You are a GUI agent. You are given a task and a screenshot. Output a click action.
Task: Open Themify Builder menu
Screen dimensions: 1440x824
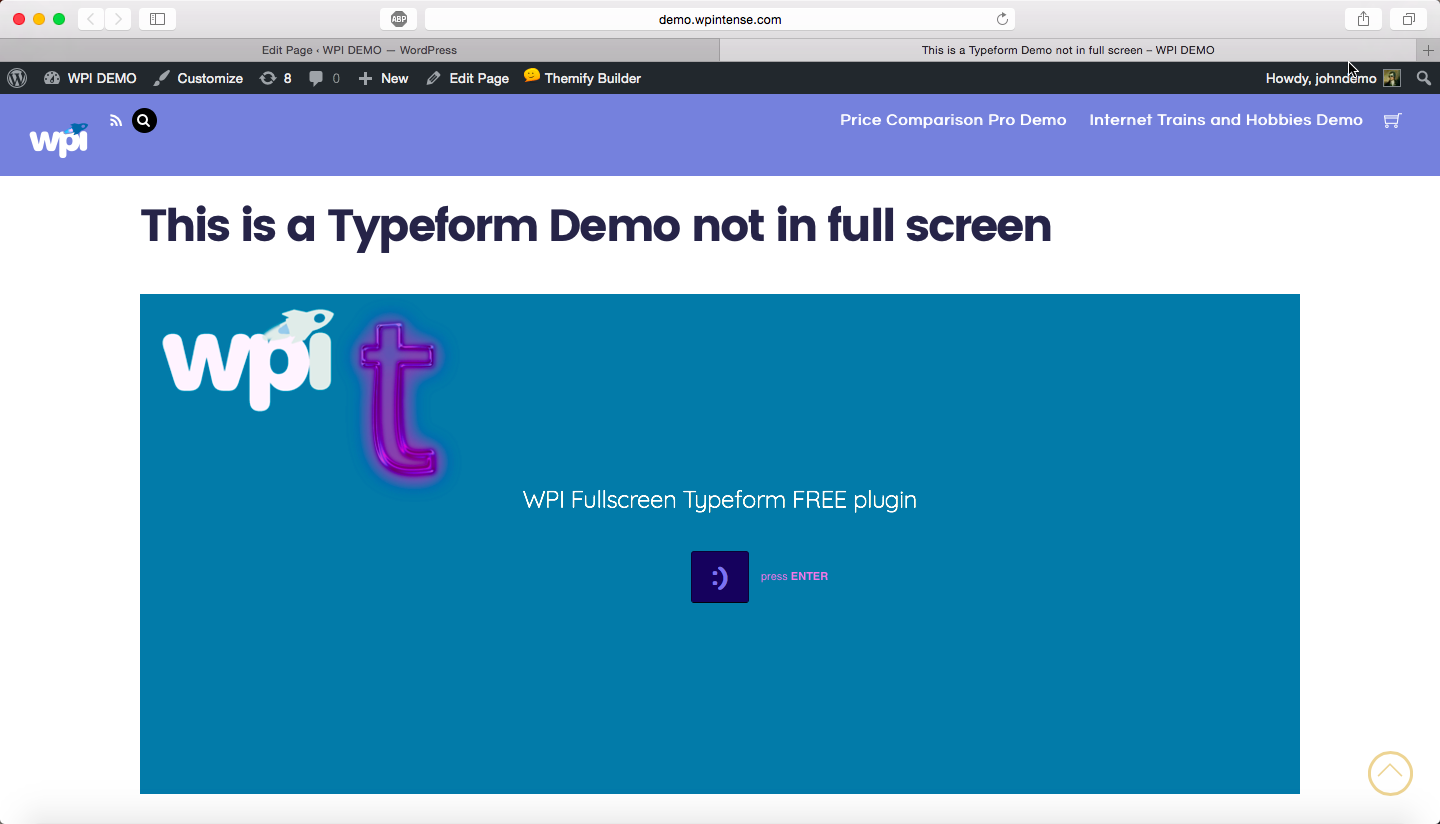582,78
